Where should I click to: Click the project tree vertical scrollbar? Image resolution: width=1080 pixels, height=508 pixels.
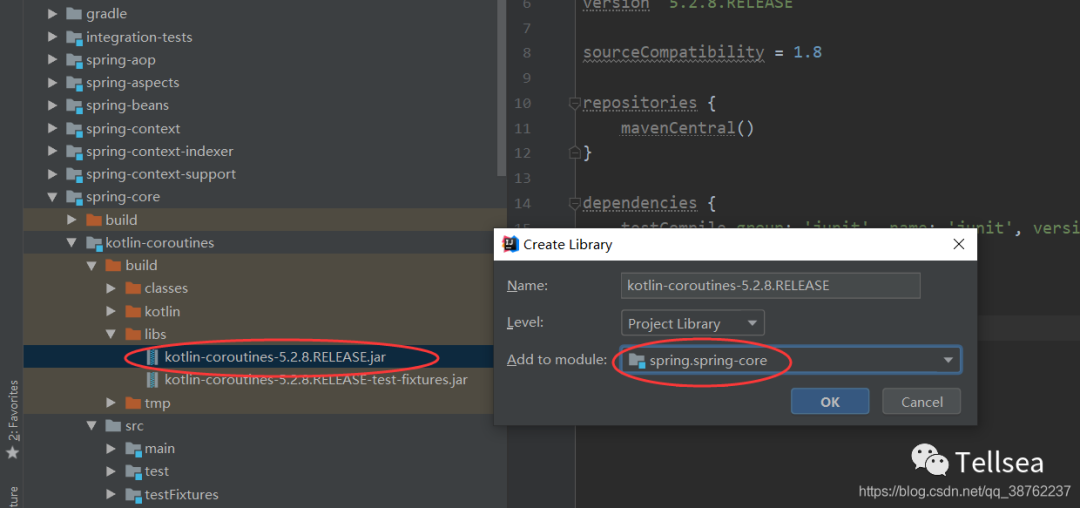tap(501, 86)
